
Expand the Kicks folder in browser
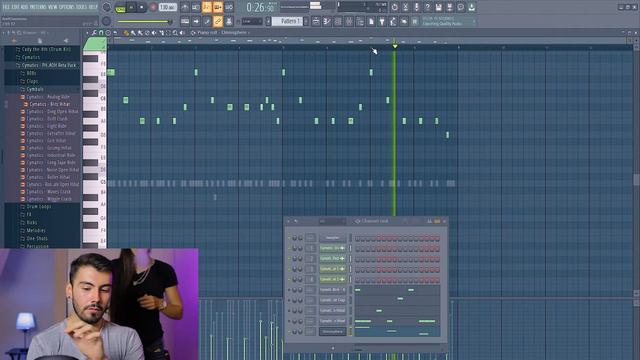click(31, 222)
